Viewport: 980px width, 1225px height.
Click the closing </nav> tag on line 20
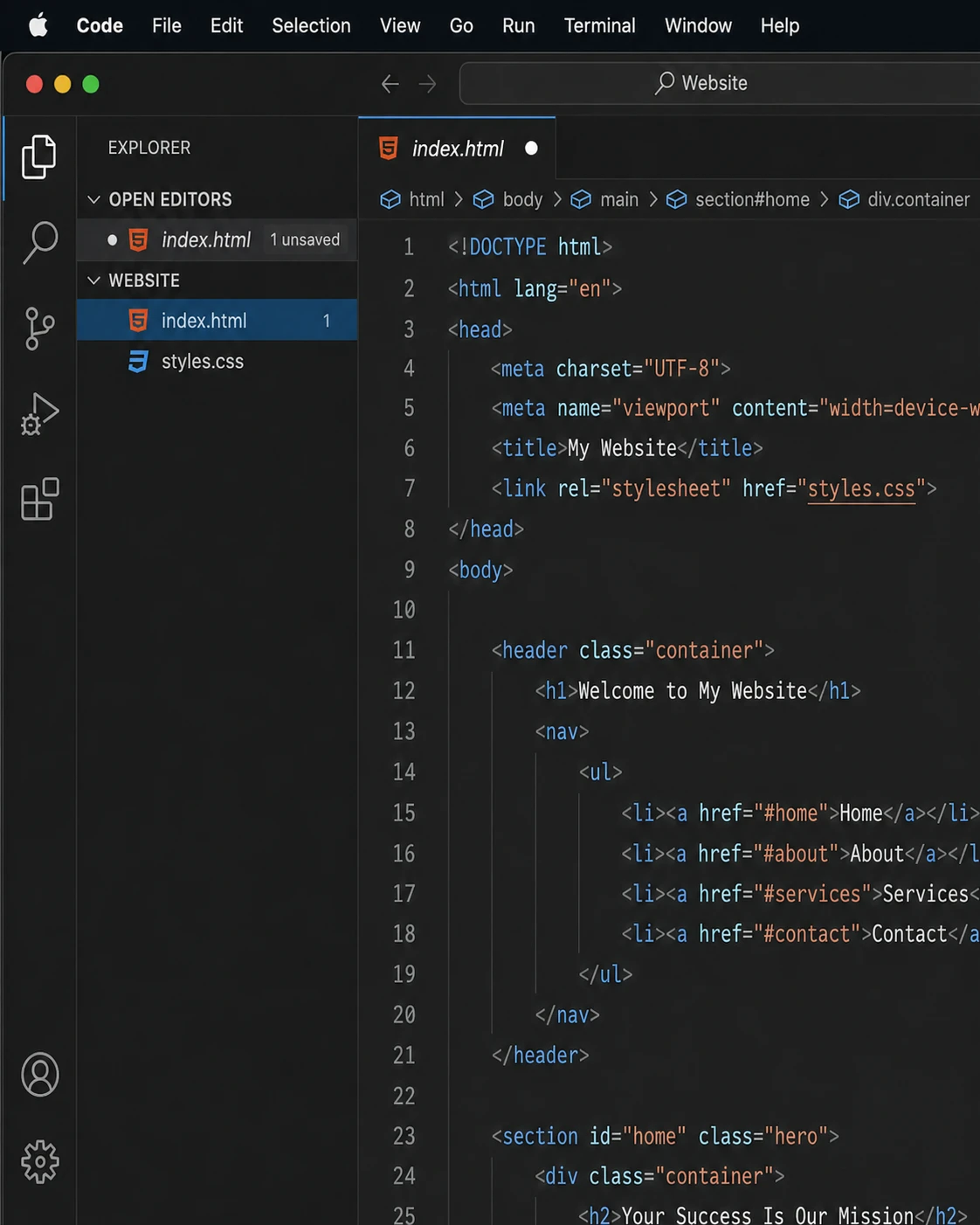[567, 1015]
